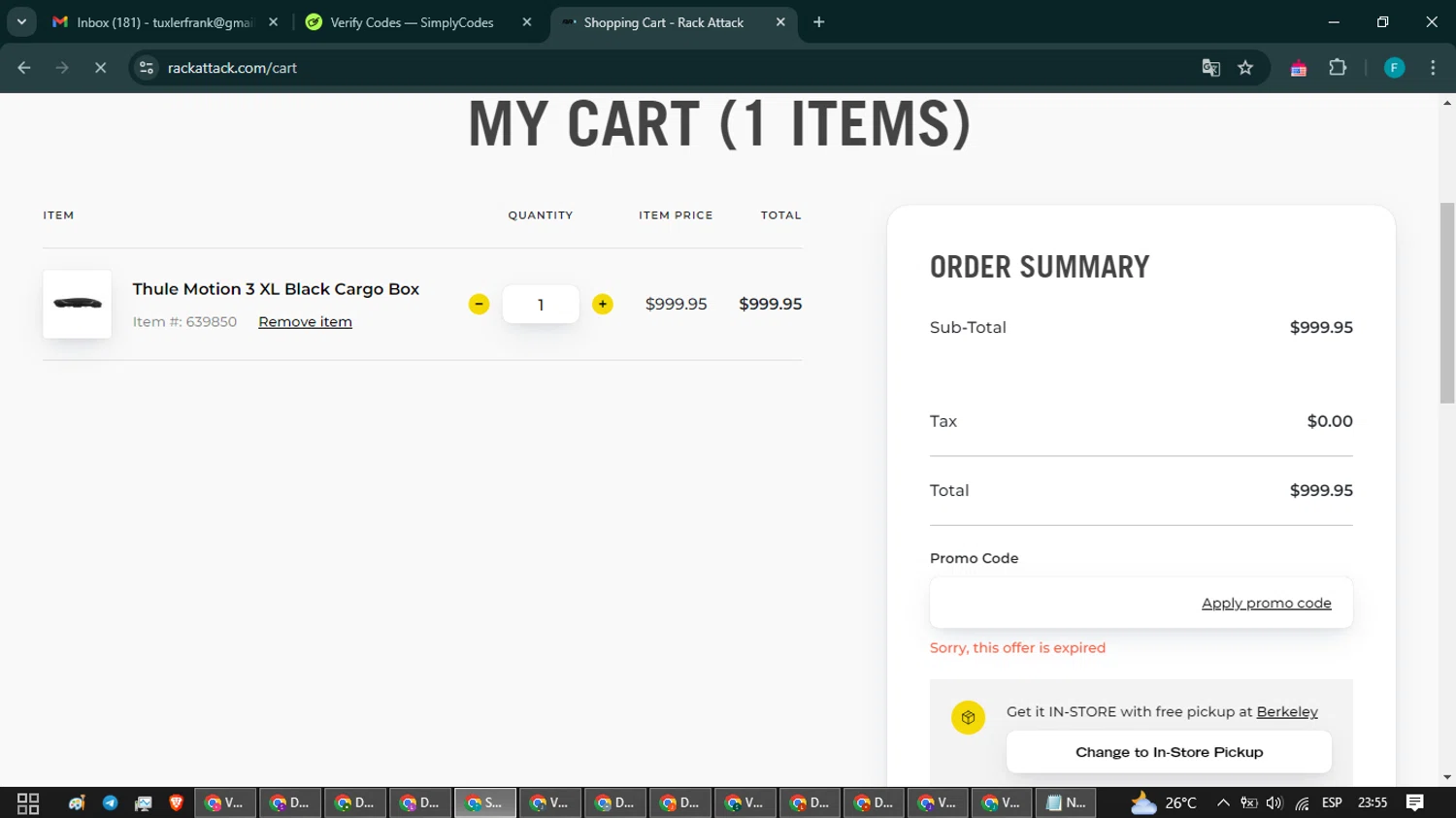The width and height of the screenshot is (1456, 818).
Task: Open Telegram from the taskbar
Action: coord(111,803)
